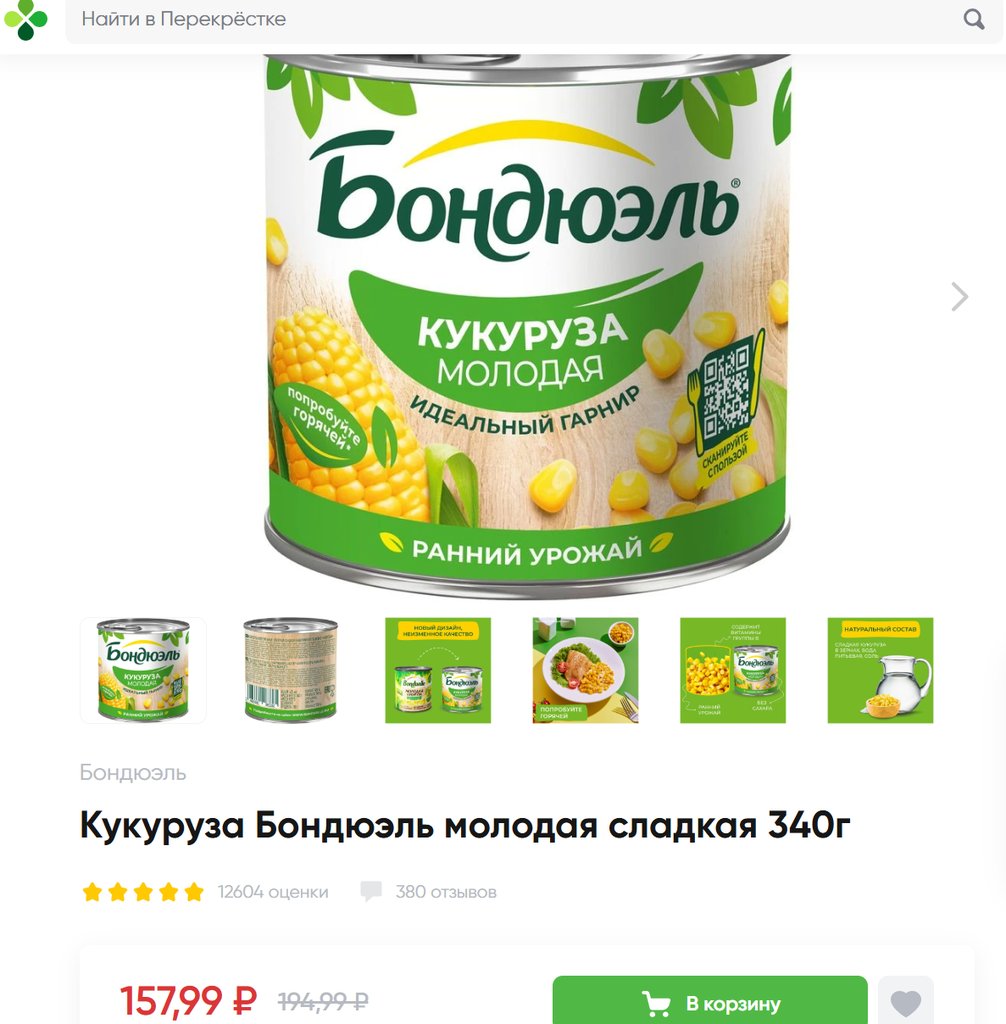Open thumbnail about vitamins and corn
1006x1024 pixels.
click(x=733, y=670)
